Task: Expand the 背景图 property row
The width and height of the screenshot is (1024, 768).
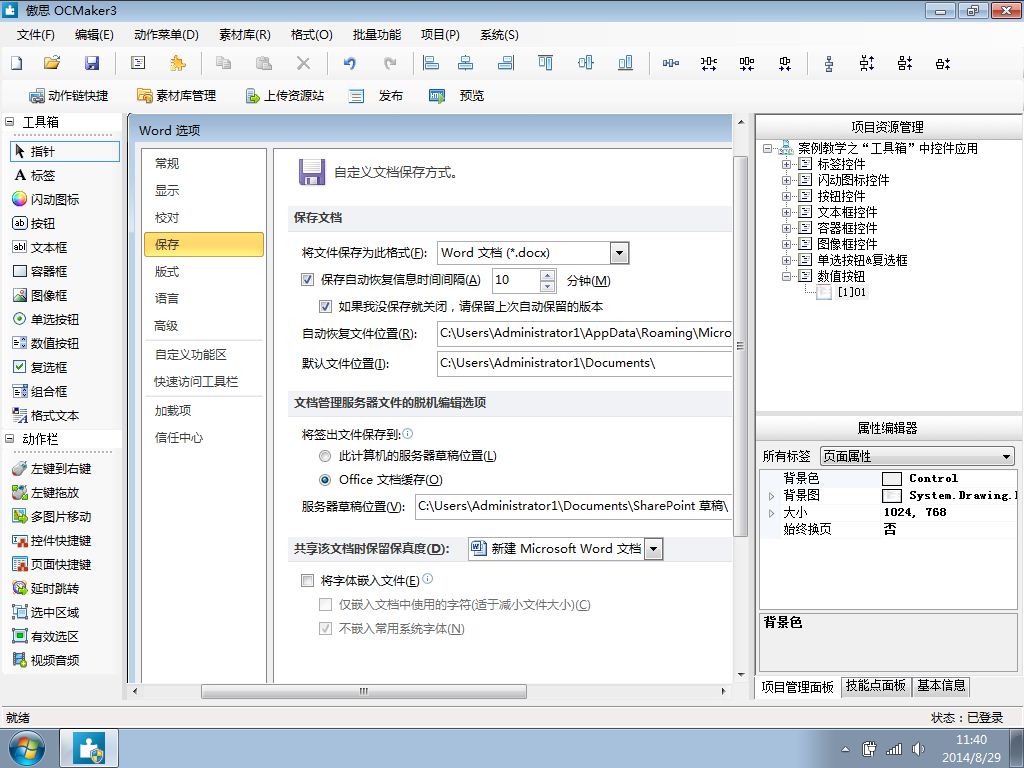Action: point(771,496)
